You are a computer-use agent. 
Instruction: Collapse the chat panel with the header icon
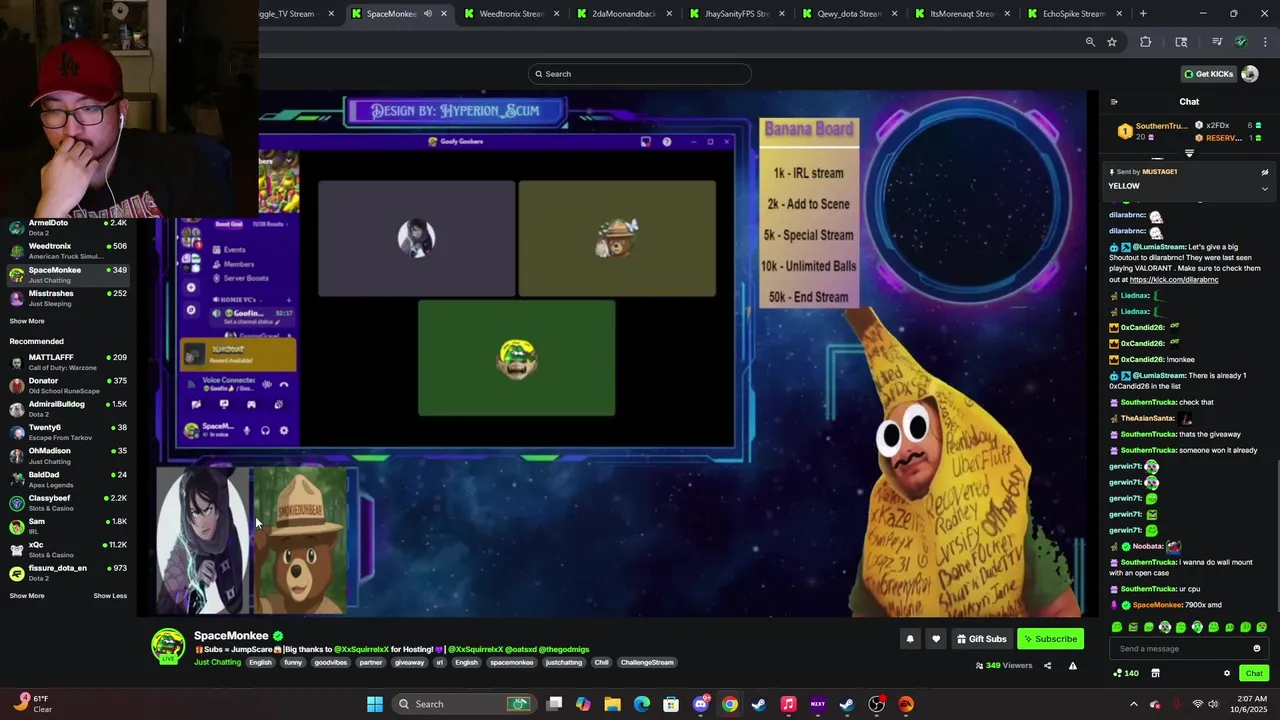point(1114,101)
